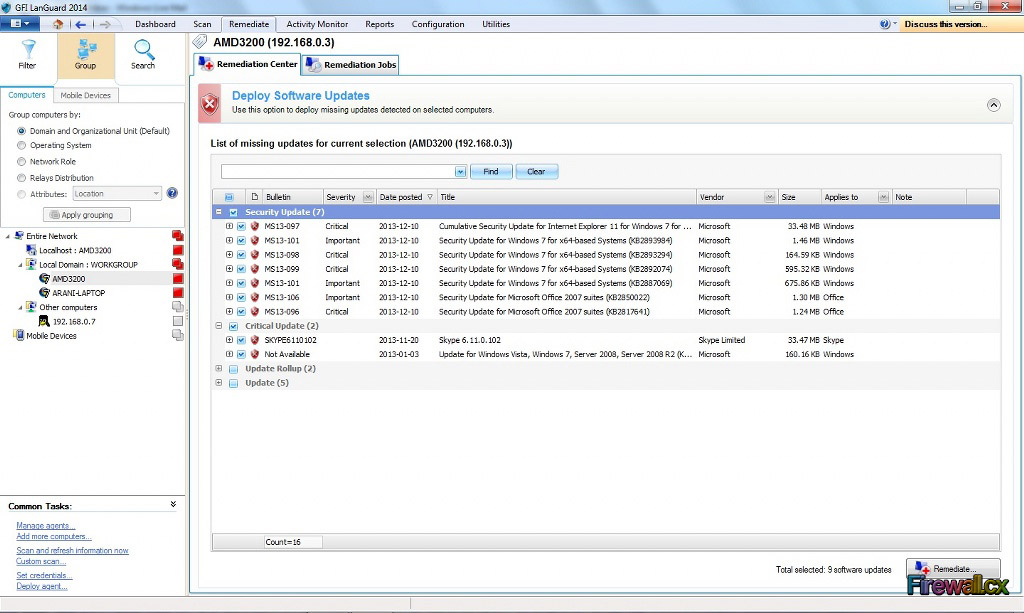The width and height of the screenshot is (1024, 613).
Task: Open the Activity Monitor menu tab
Action: tap(317, 24)
